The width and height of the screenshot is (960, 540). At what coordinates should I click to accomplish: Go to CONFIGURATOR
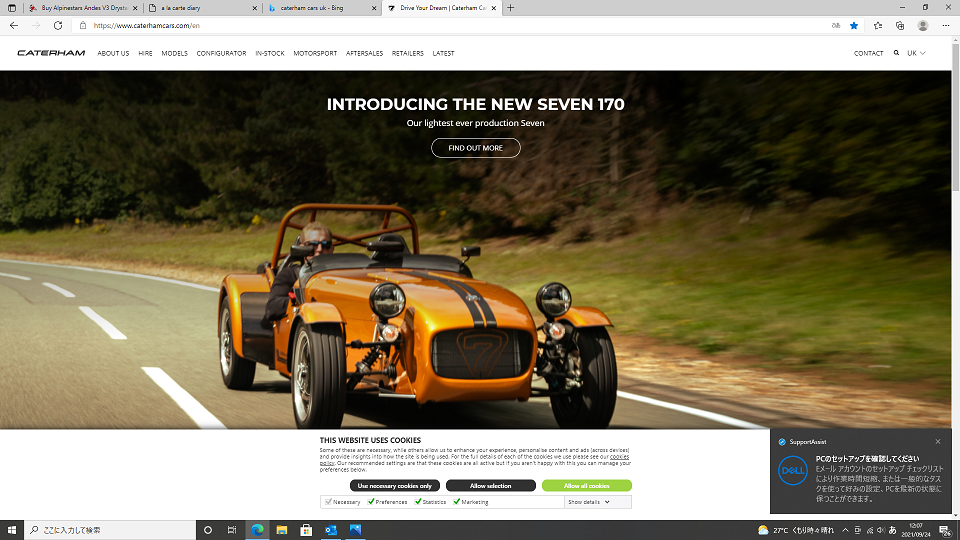[221, 53]
